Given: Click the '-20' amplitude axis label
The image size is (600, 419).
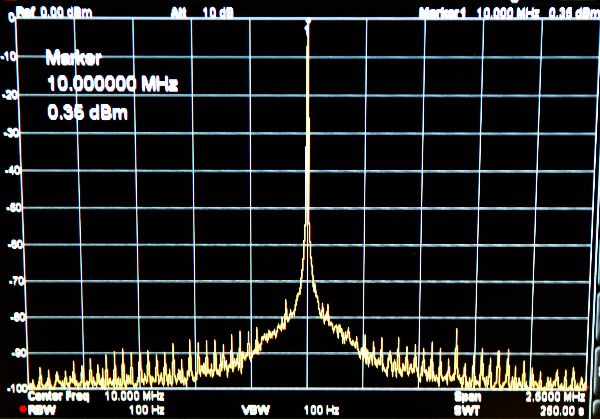Looking at the screenshot, I should [x=10, y=95].
